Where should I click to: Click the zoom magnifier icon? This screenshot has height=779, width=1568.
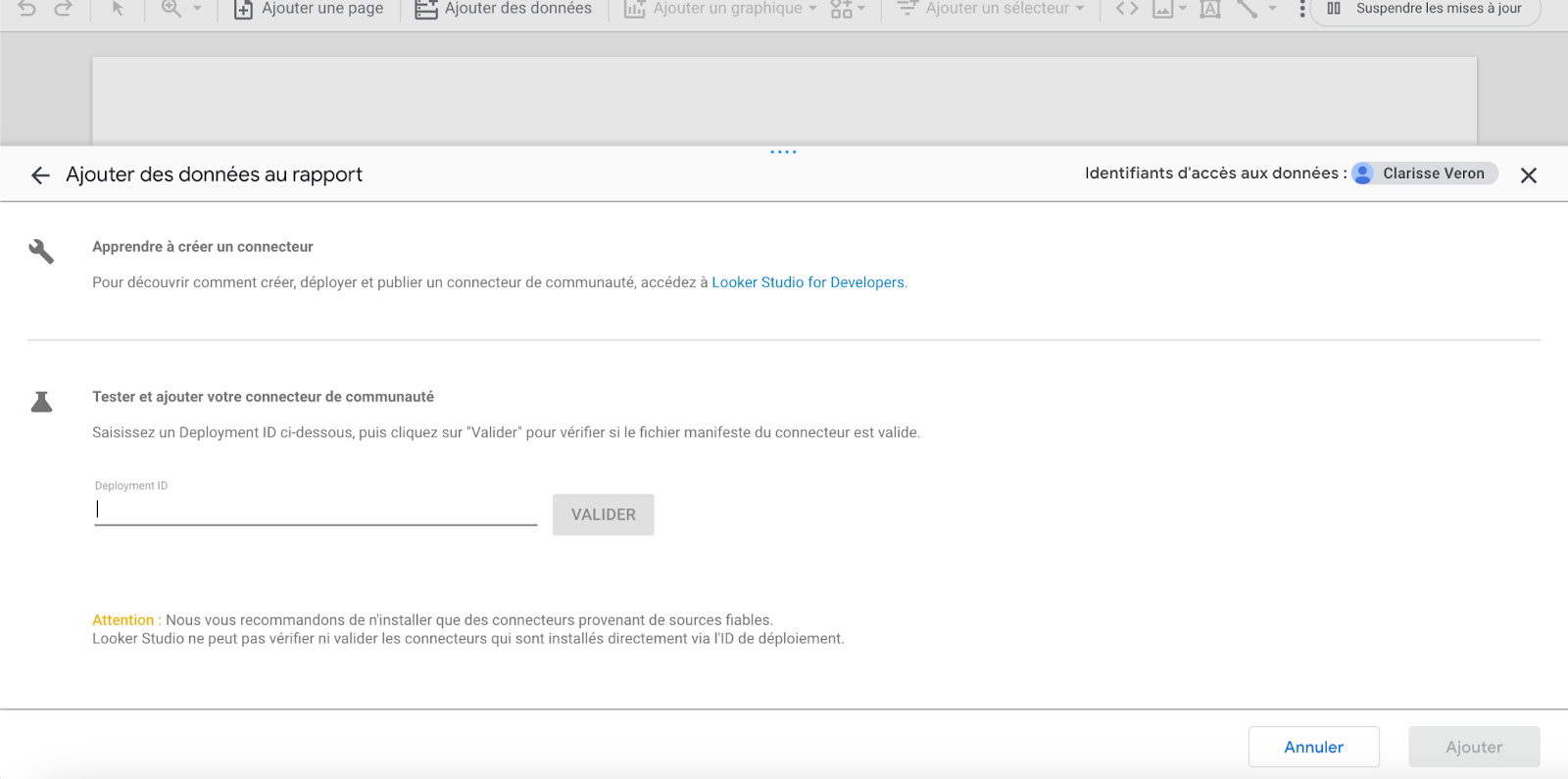(171, 9)
